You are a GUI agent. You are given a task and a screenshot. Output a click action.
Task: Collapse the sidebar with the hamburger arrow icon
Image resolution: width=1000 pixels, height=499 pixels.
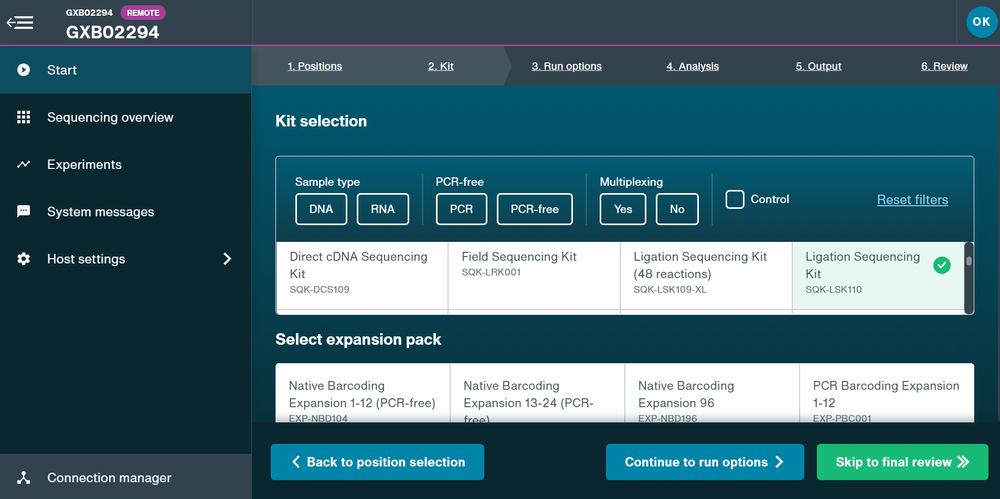pyautogui.click(x=20, y=22)
